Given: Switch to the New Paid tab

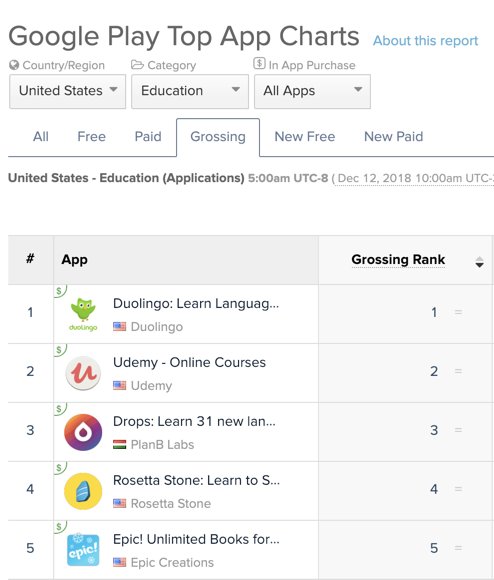Looking at the screenshot, I should (393, 136).
